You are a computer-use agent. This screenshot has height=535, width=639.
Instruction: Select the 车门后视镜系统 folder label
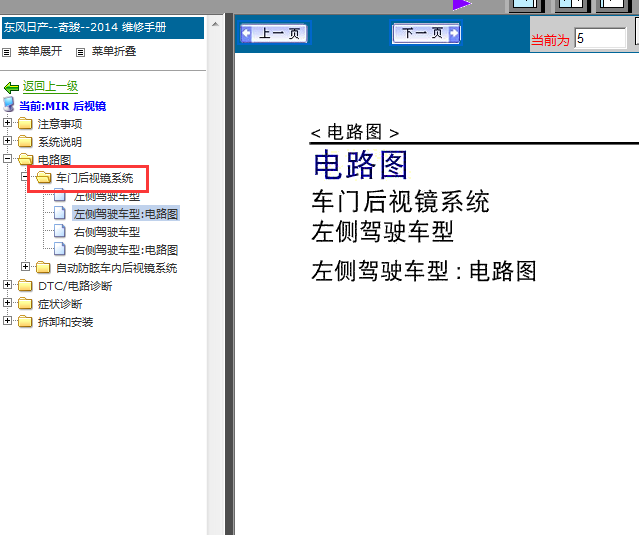coord(95,178)
